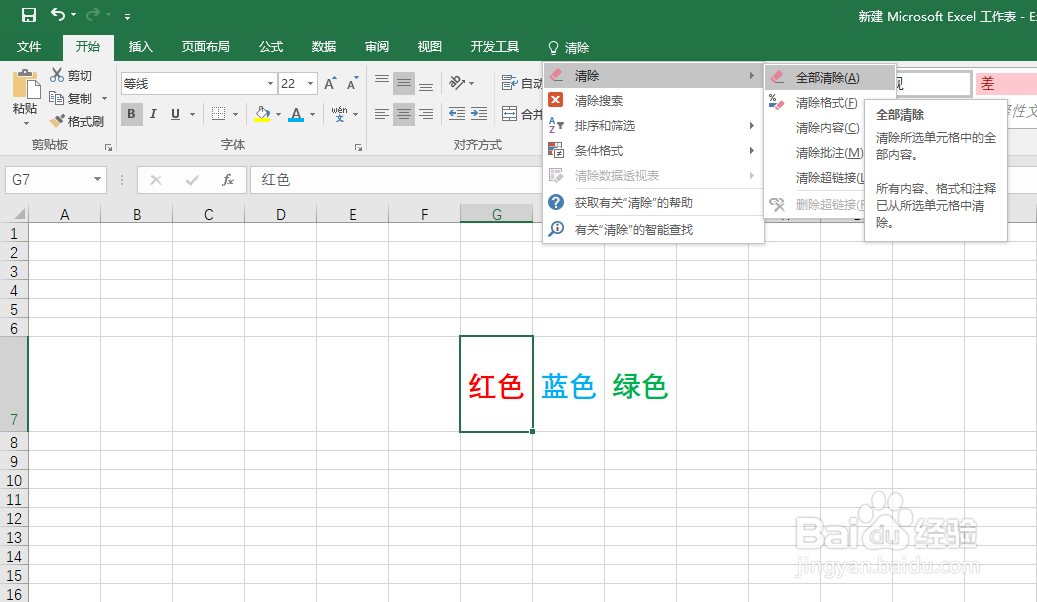Choose 全部清除(A) in the submenu
1037x602 pixels.
click(830, 77)
